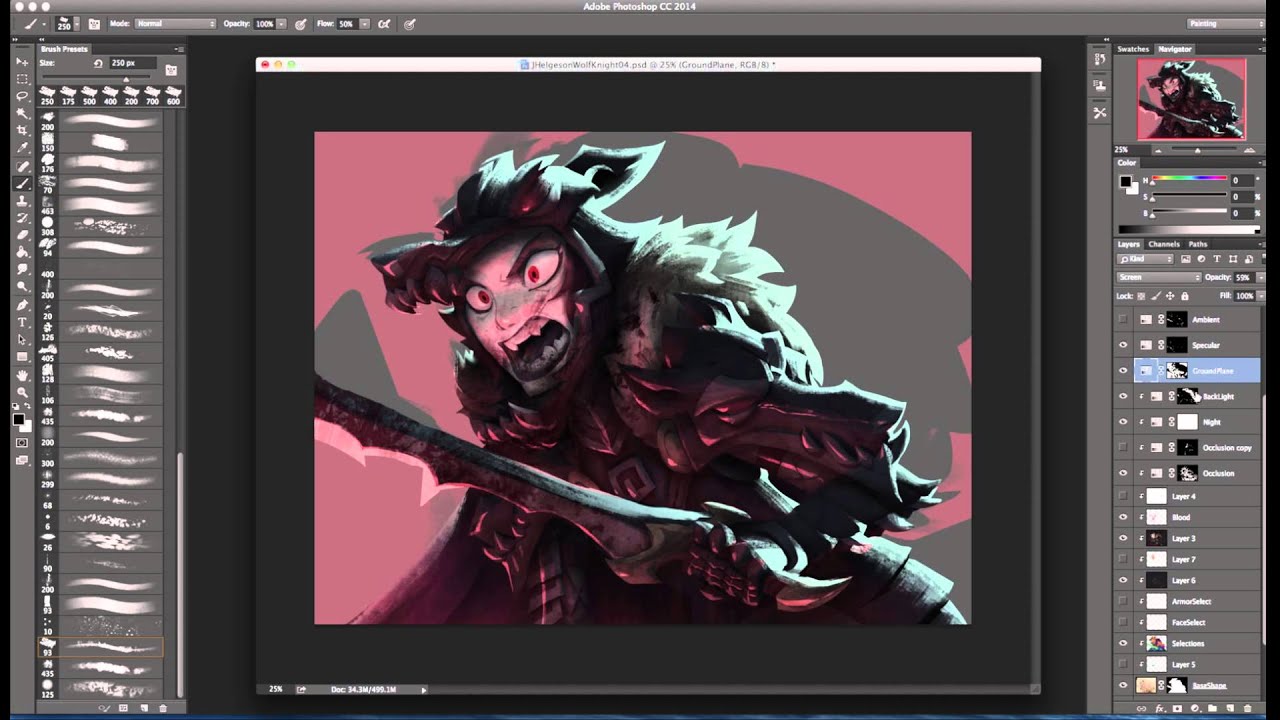Select the Occlusion layer

click(1197, 473)
